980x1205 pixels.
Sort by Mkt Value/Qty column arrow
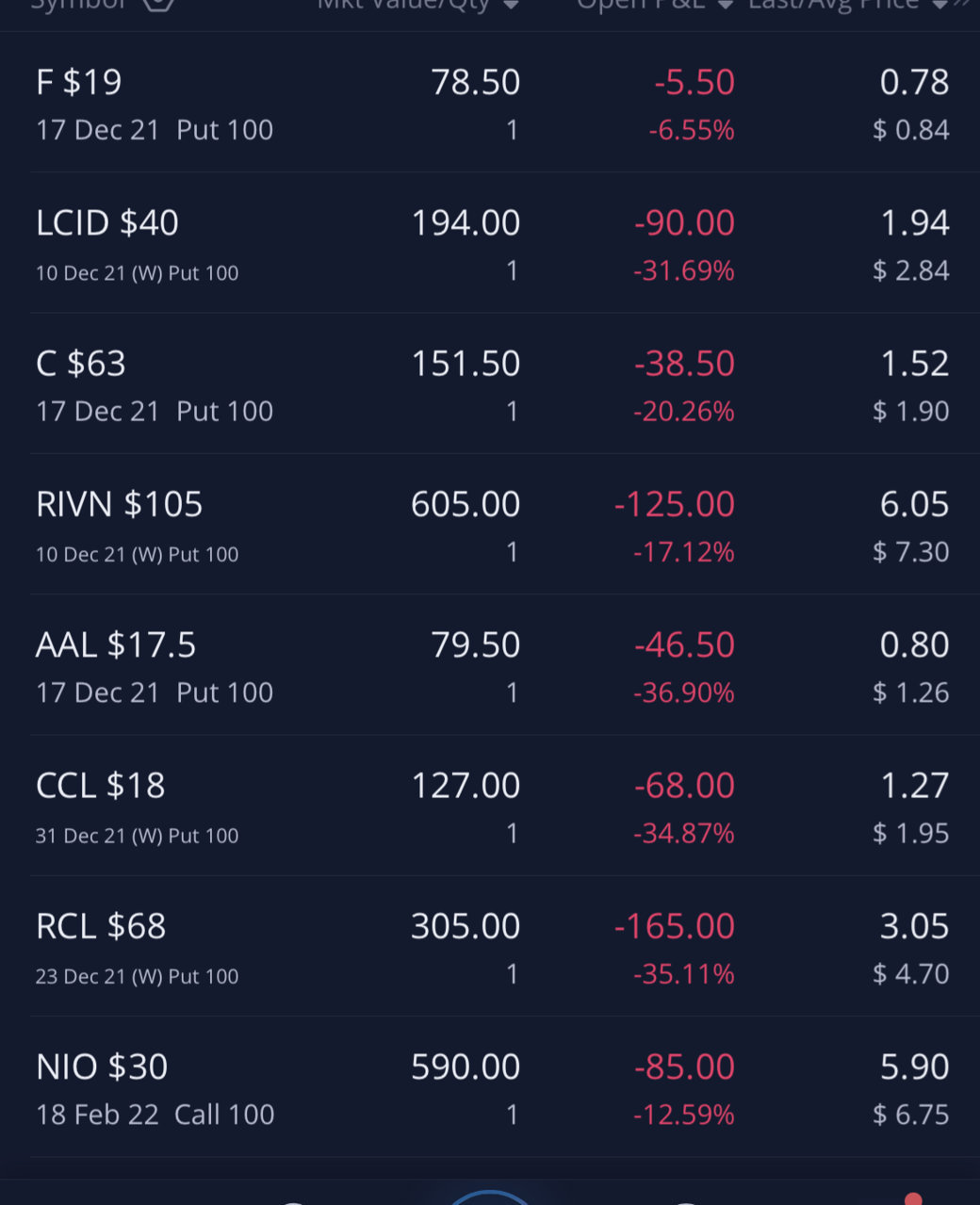(511, 4)
